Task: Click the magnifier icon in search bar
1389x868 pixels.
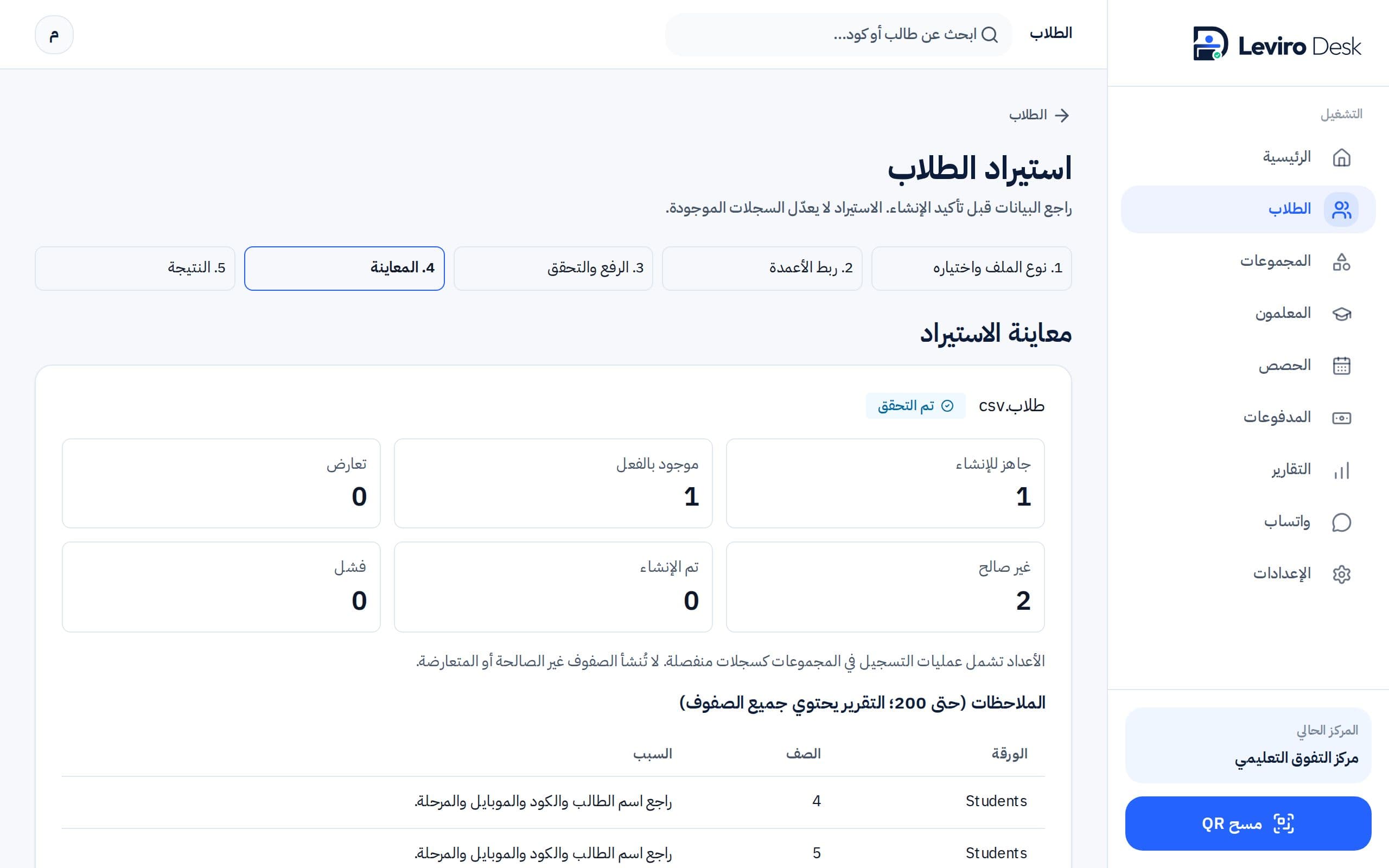Action: 990,34
